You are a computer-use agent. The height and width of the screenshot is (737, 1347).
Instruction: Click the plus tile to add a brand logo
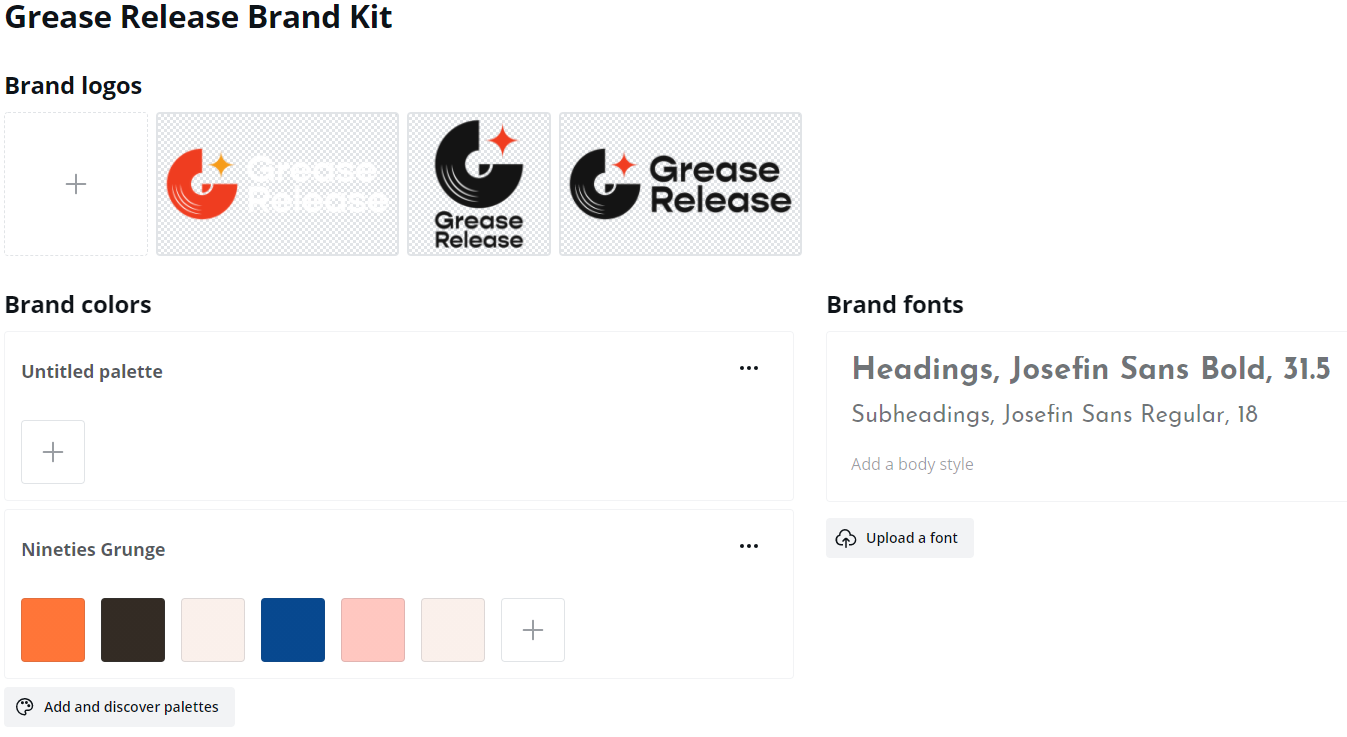[76, 184]
